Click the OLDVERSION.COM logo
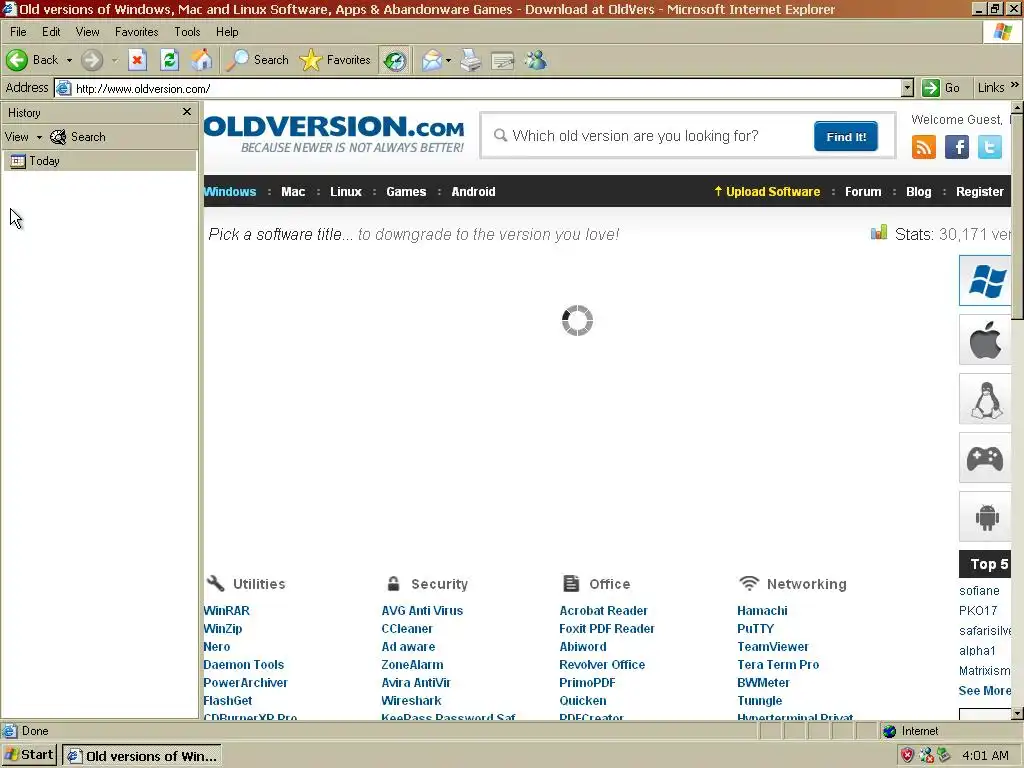The width and height of the screenshot is (1024, 768). pos(334,134)
